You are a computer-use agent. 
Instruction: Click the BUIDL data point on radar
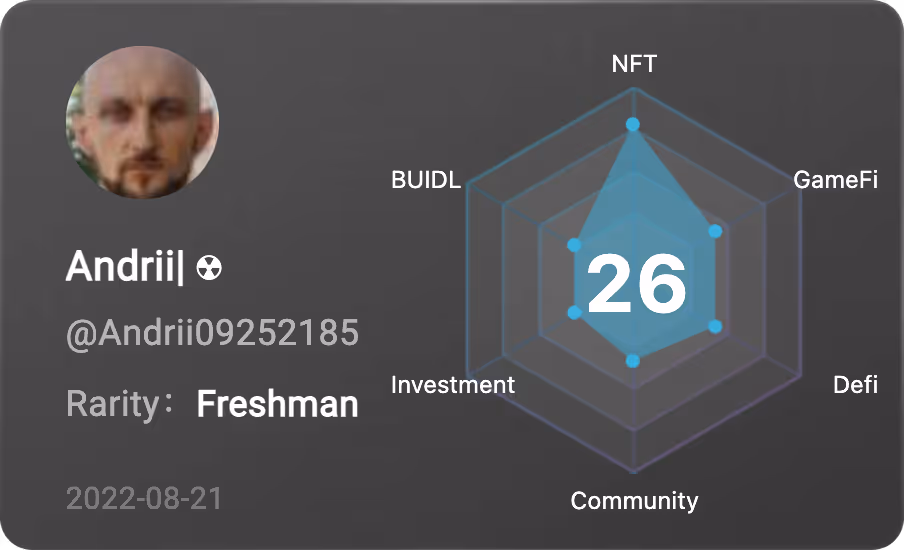click(x=574, y=245)
